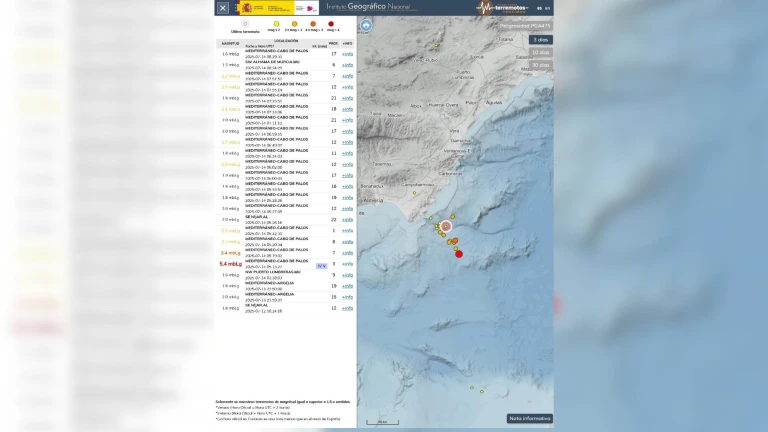Show earthquakes from last 30 días
Image resolution: width=768 pixels, height=432 pixels.
pos(540,65)
